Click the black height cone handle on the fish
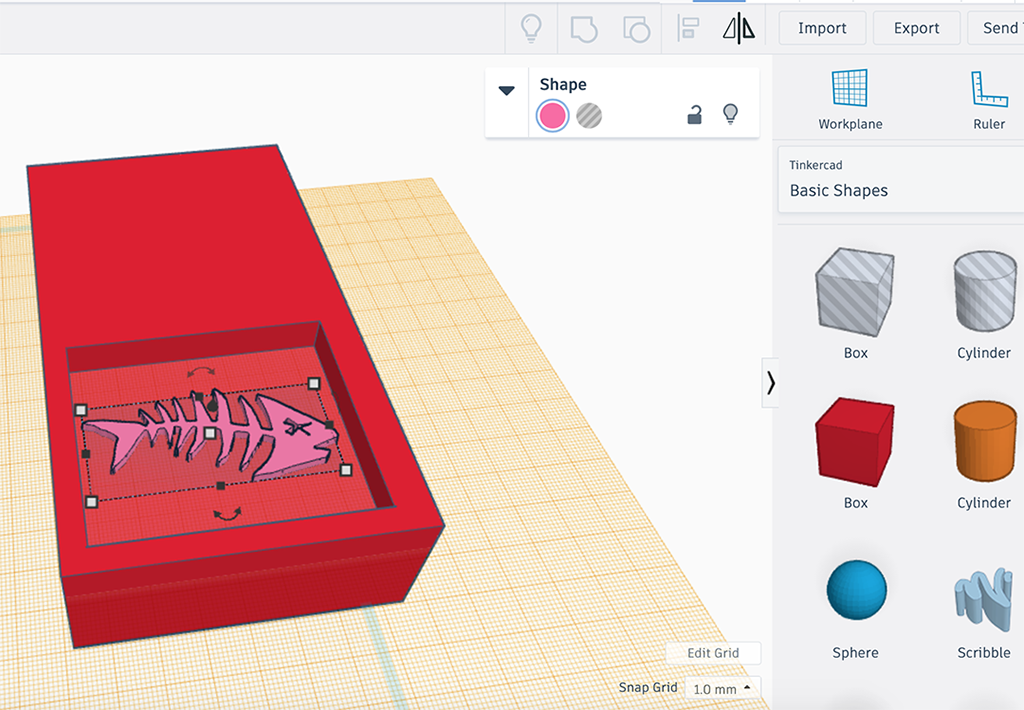This screenshot has height=710, width=1024. (x=212, y=406)
